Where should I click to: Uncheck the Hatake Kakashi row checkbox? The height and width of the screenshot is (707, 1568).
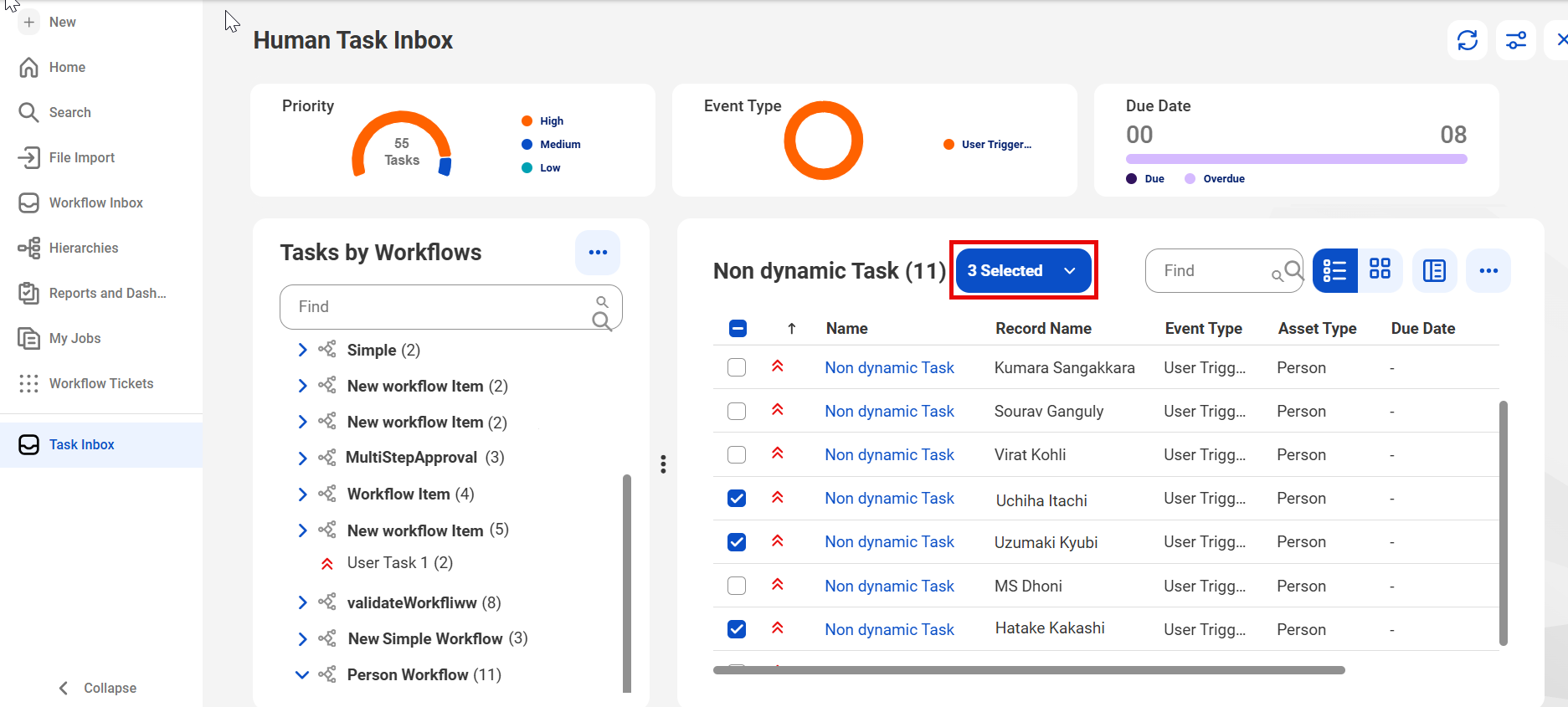[737, 629]
